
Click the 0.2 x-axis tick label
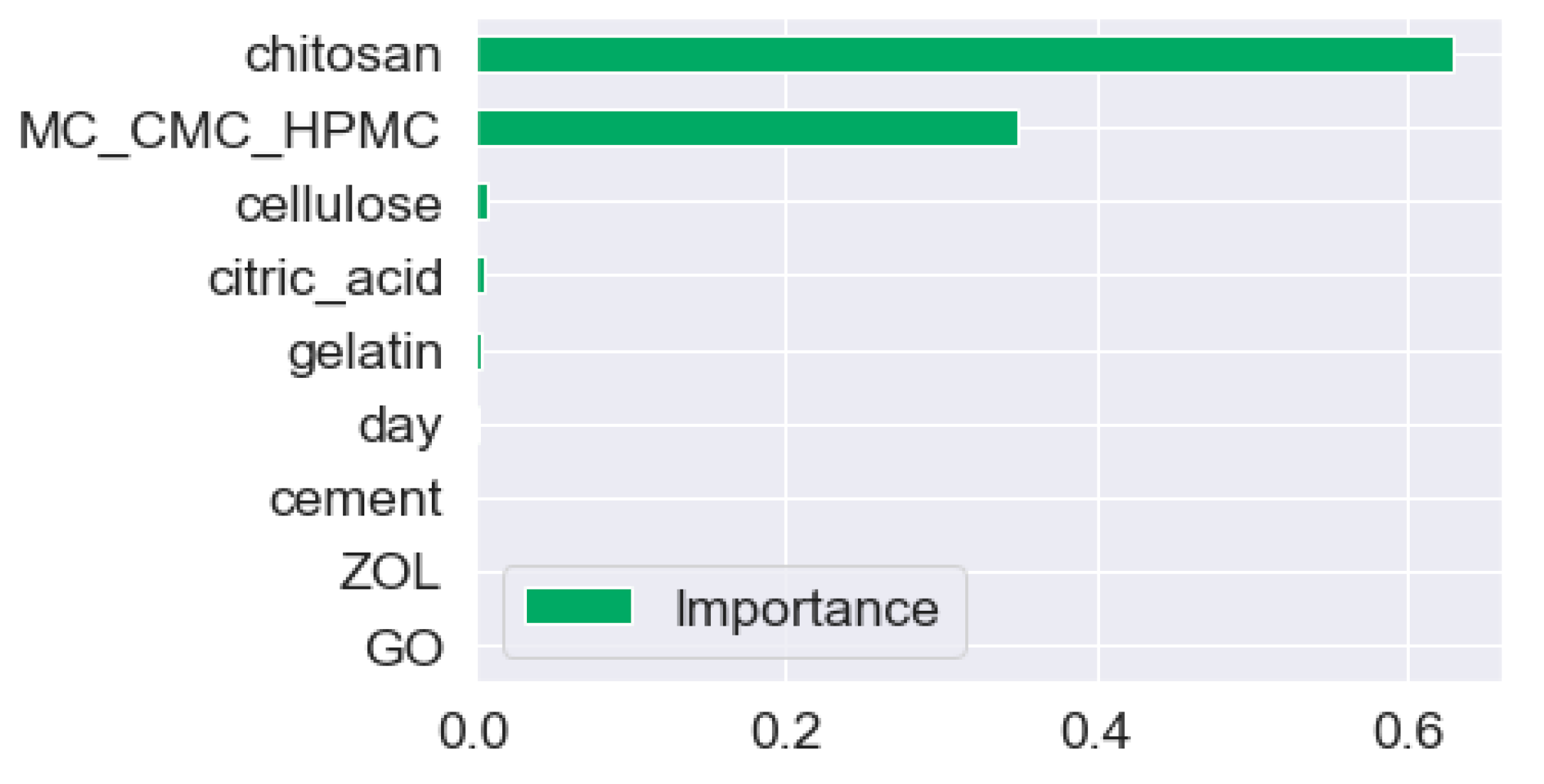coord(785,731)
